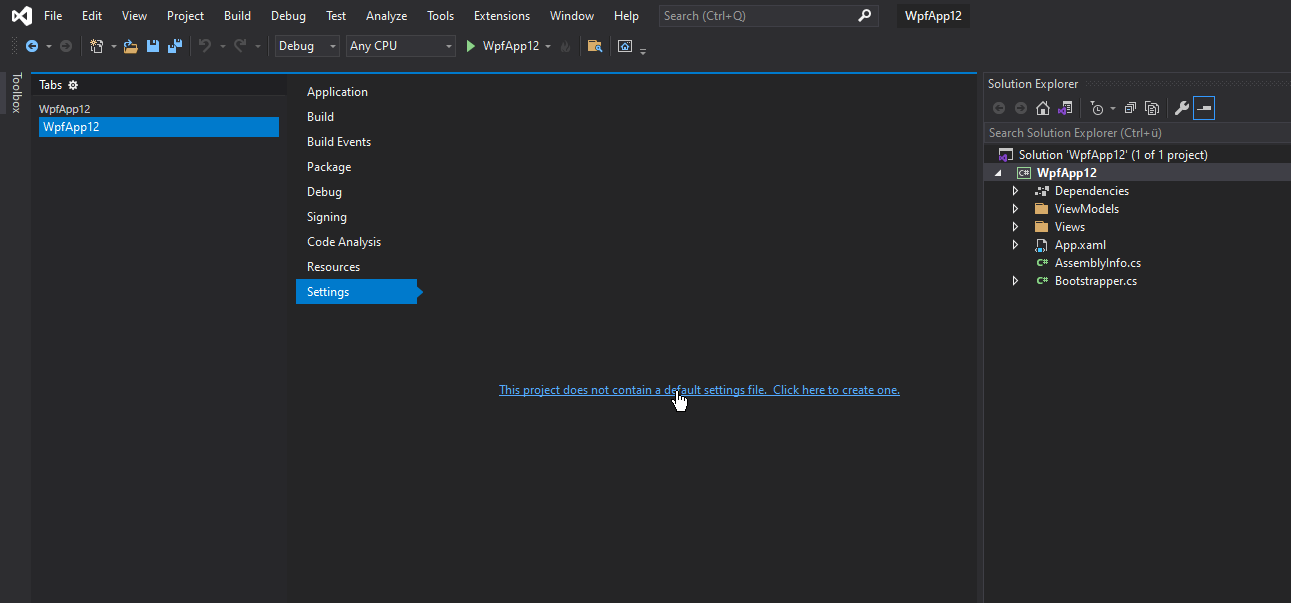
Task: Click Solution Explorer Home icon
Action: [1043, 108]
